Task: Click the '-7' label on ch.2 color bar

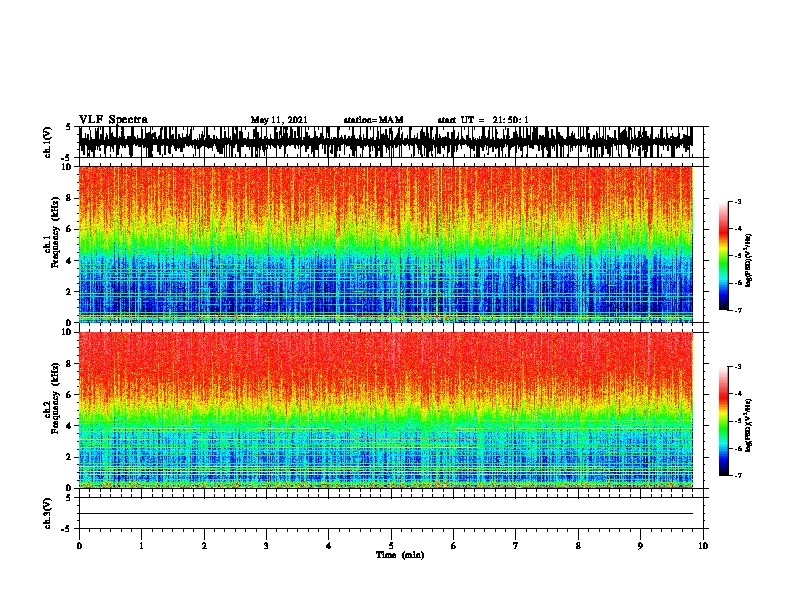Action: pyautogui.click(x=738, y=476)
